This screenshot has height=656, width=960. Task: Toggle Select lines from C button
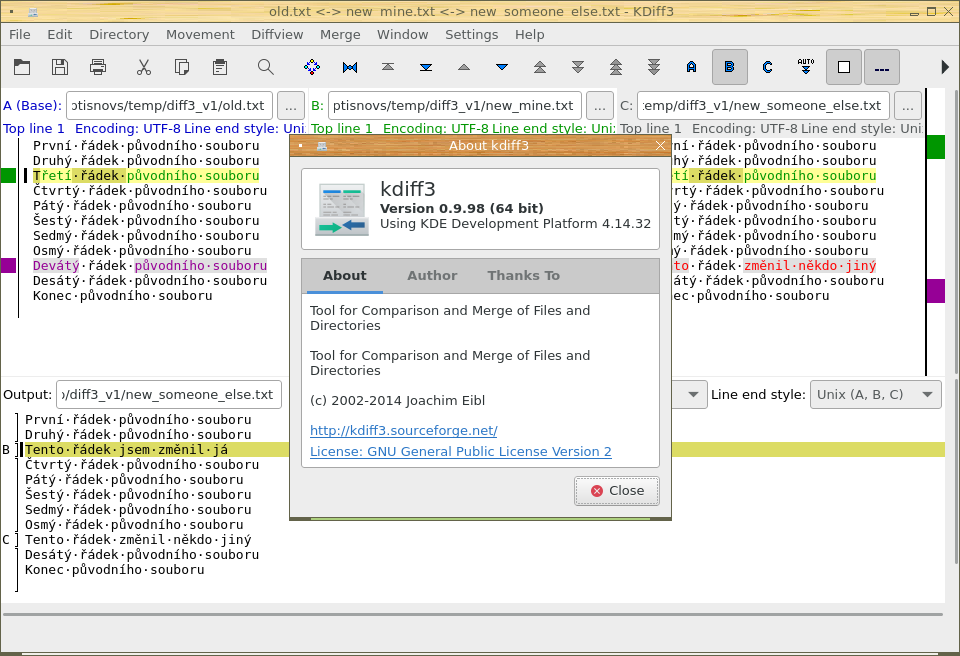point(767,67)
